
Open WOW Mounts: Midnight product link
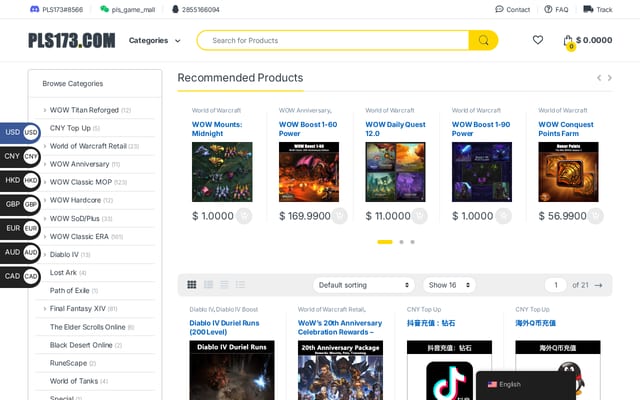[x=217, y=129]
